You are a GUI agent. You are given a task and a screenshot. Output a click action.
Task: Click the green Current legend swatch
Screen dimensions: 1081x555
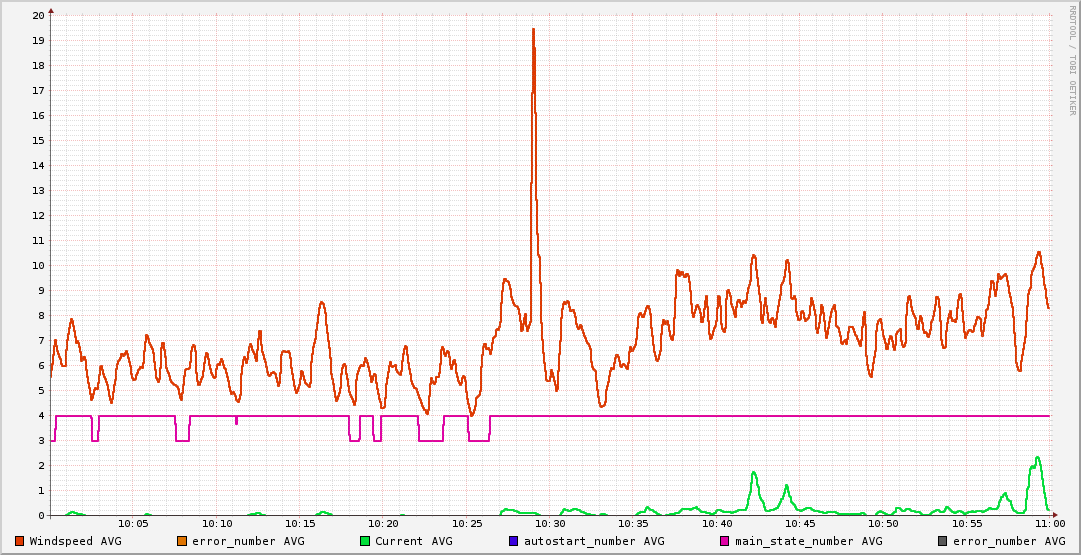coord(365,541)
